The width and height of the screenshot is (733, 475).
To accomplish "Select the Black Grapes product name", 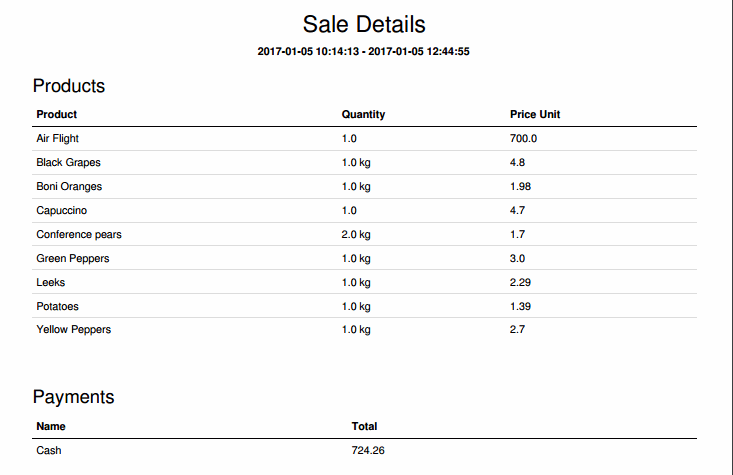I will [68, 163].
